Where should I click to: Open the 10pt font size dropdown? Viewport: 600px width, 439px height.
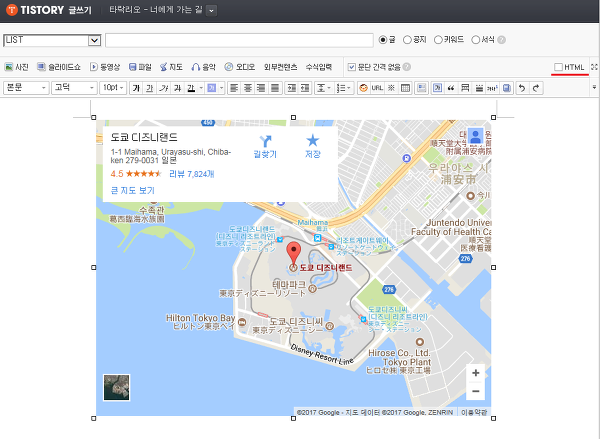click(113, 88)
